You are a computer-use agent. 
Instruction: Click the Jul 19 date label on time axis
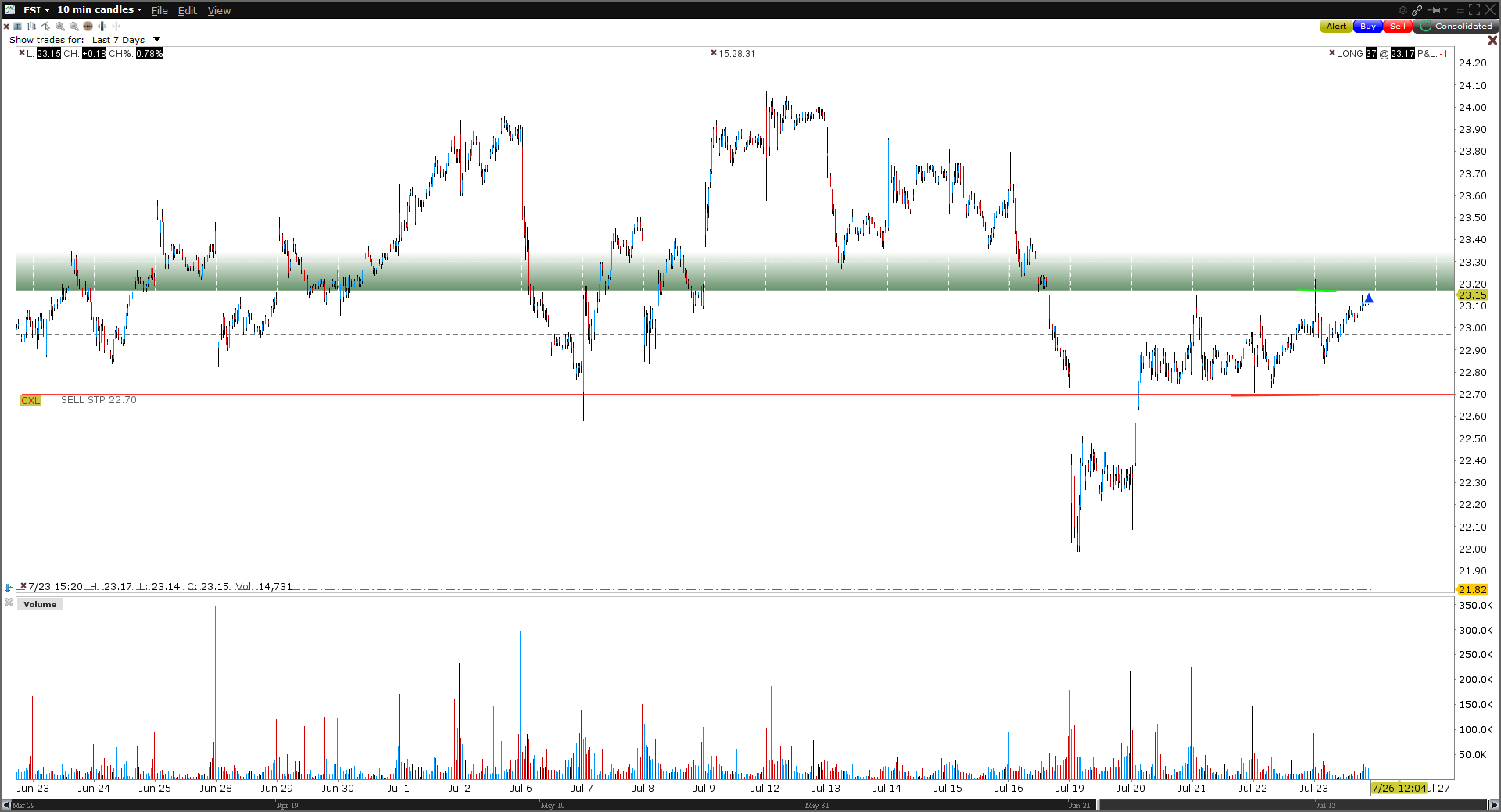pyautogui.click(x=1069, y=788)
